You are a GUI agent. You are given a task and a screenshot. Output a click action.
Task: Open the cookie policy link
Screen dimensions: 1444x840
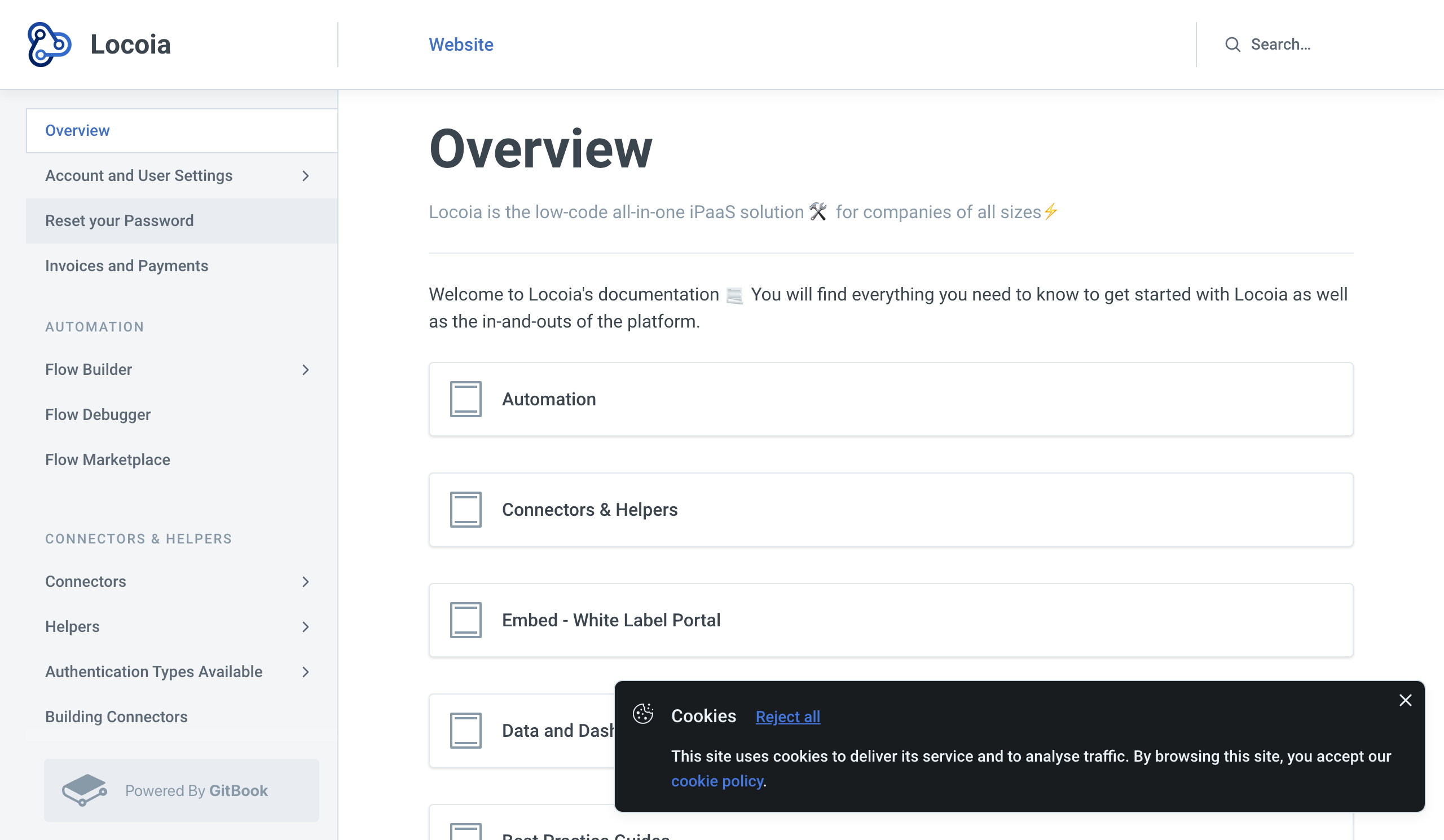(717, 781)
